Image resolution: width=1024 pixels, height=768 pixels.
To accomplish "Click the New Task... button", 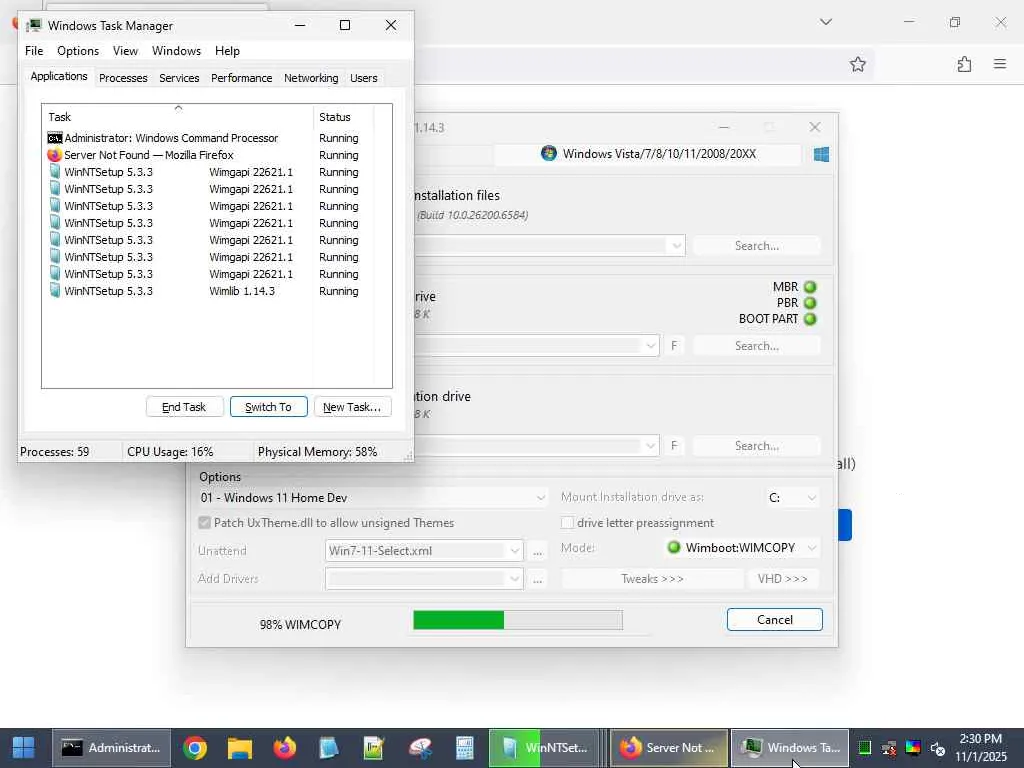I will pos(352,407).
